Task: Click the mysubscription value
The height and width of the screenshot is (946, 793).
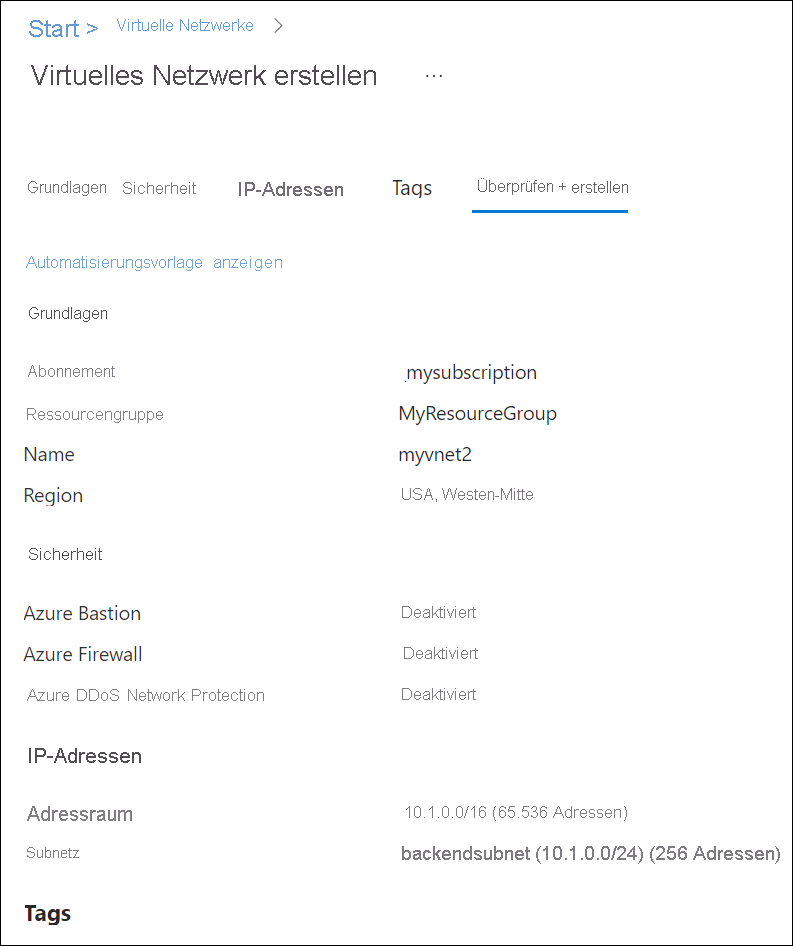Action: [471, 373]
